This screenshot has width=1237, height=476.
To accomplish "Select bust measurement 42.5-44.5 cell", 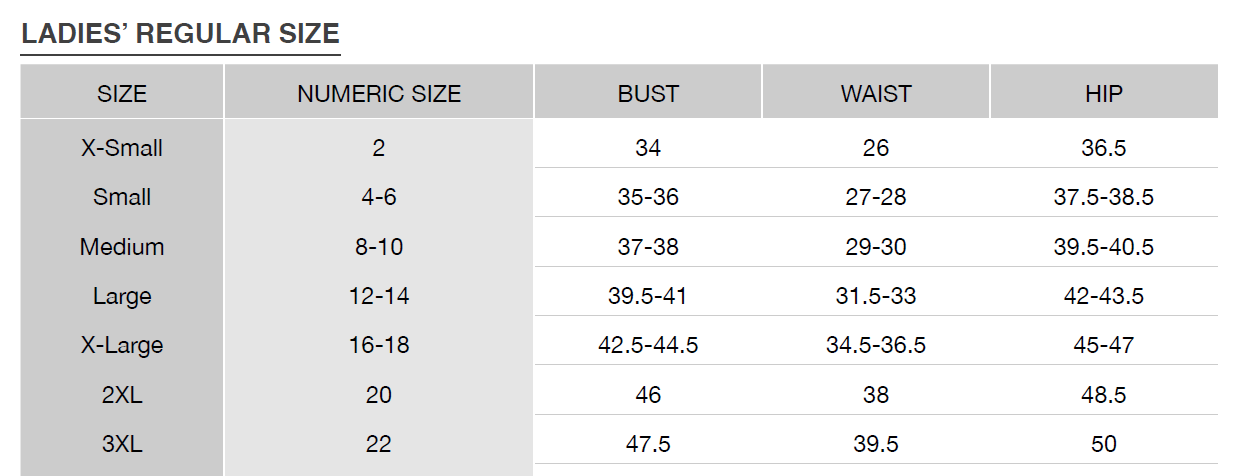I will click(x=648, y=345).
